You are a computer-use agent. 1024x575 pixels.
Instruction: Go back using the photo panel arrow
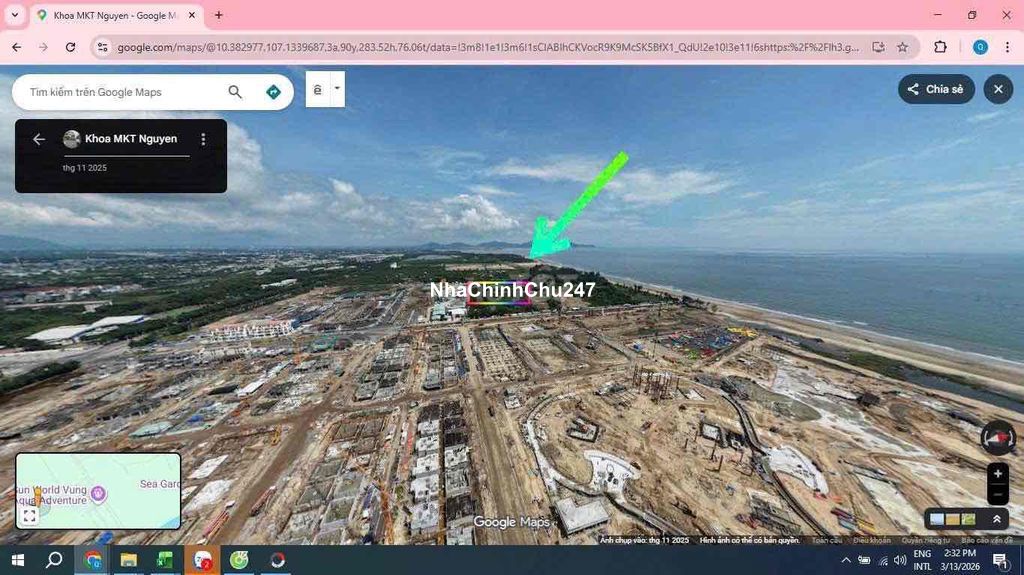pos(39,139)
